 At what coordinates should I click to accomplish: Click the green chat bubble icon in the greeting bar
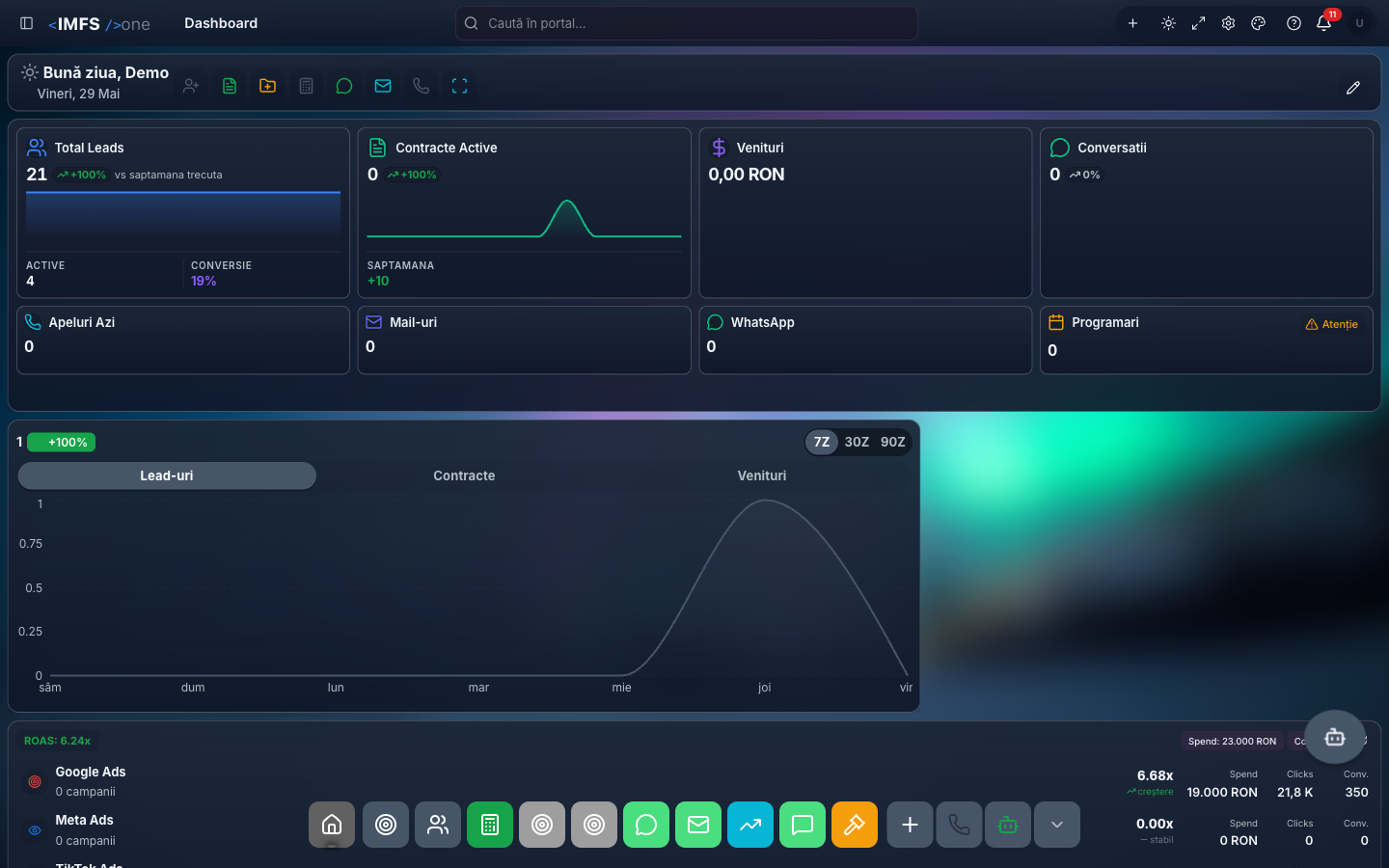pos(344,86)
